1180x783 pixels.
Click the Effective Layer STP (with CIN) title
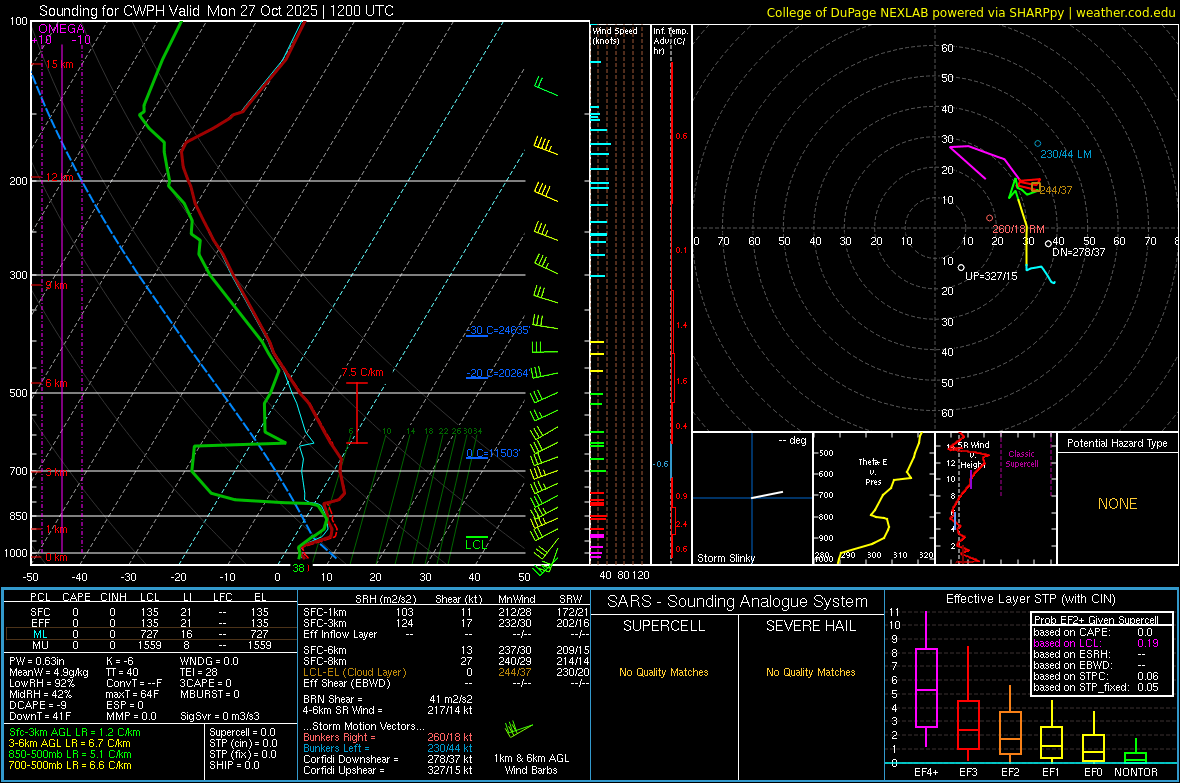(x=1030, y=599)
